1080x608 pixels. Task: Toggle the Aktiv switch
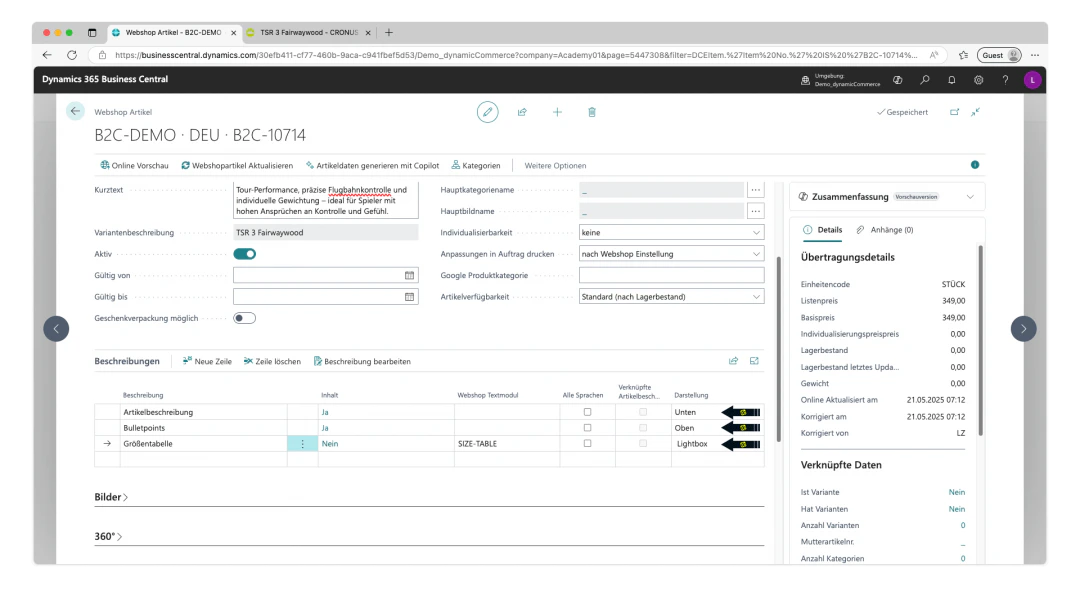point(245,254)
